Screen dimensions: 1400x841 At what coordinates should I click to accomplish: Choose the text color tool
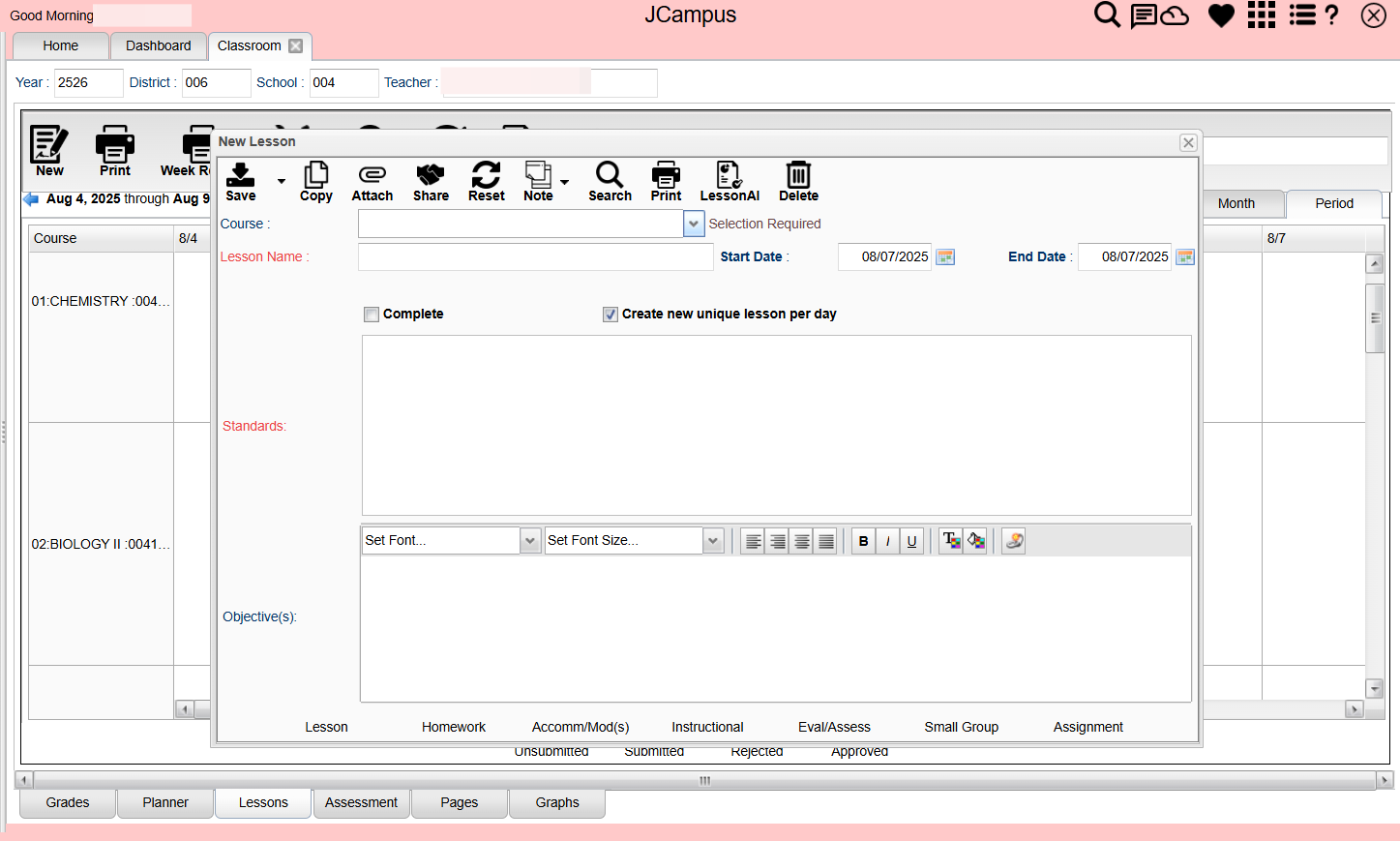pos(951,541)
